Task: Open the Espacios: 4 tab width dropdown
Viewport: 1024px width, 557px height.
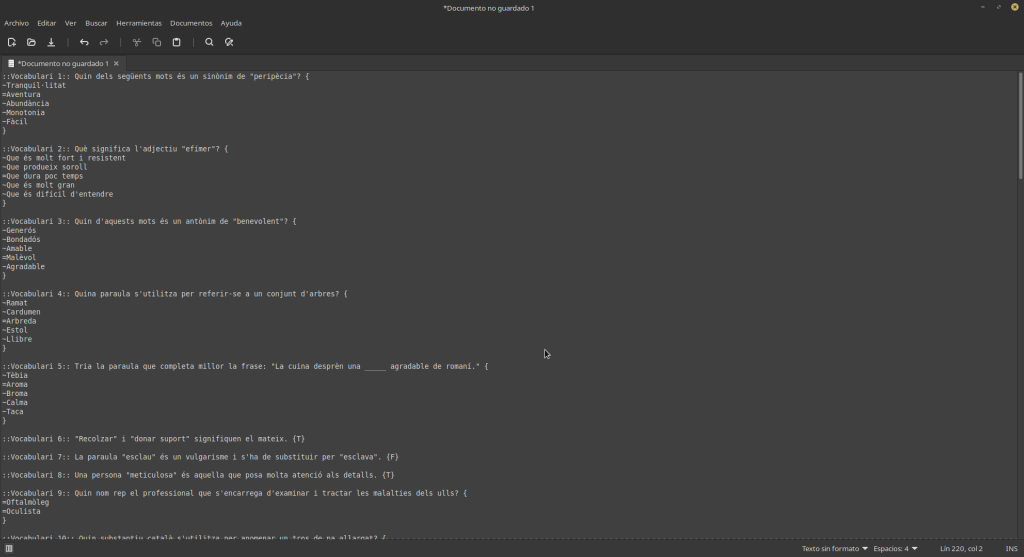Action: [895, 548]
